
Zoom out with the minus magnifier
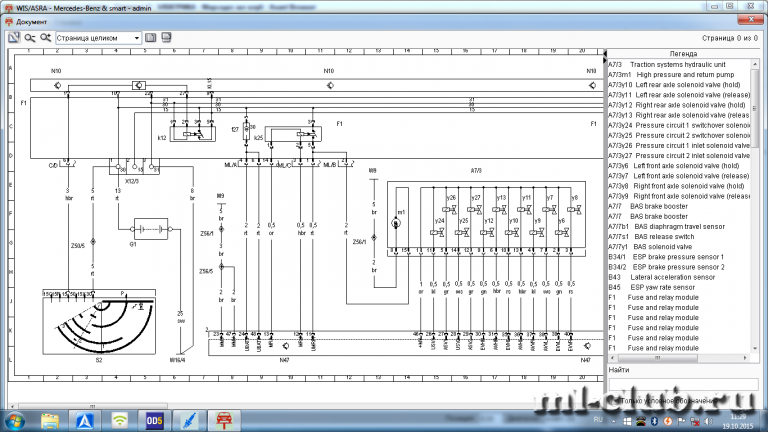click(x=30, y=38)
